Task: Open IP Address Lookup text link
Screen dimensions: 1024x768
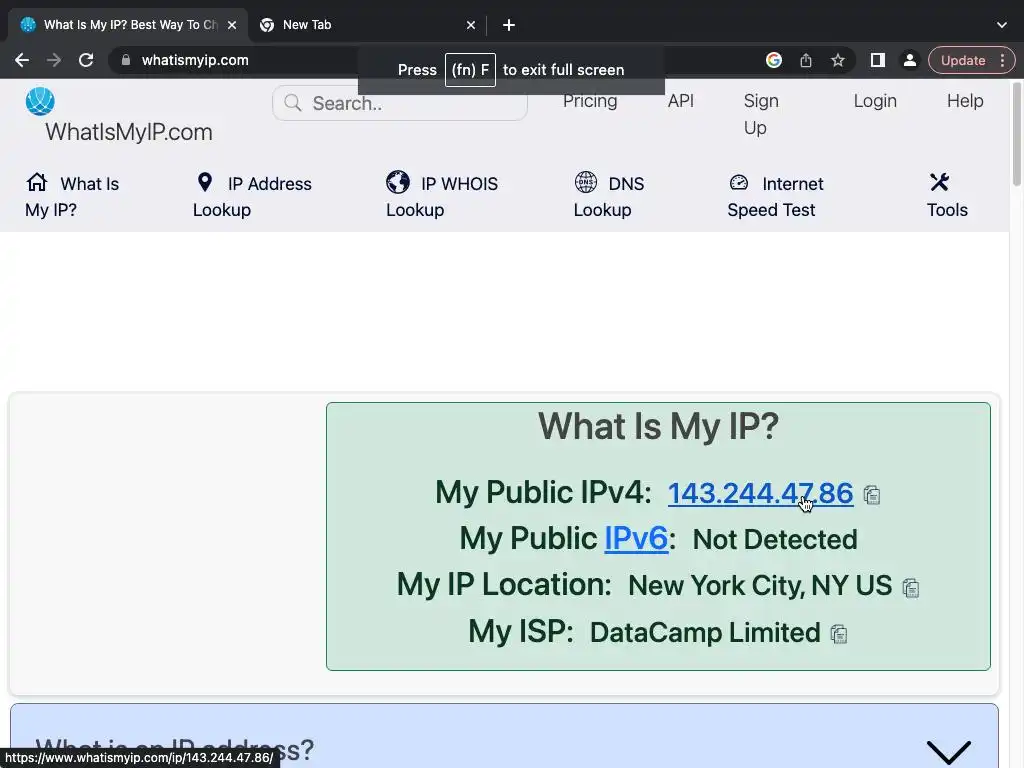Action: (252, 197)
